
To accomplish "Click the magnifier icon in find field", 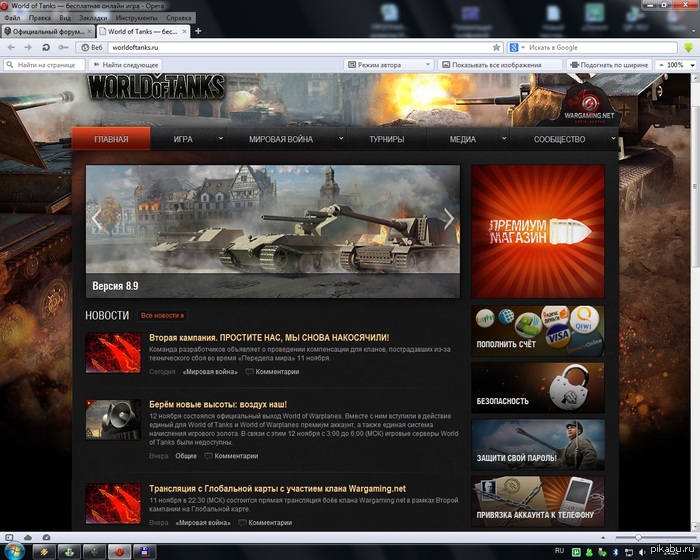I will [x=10, y=65].
